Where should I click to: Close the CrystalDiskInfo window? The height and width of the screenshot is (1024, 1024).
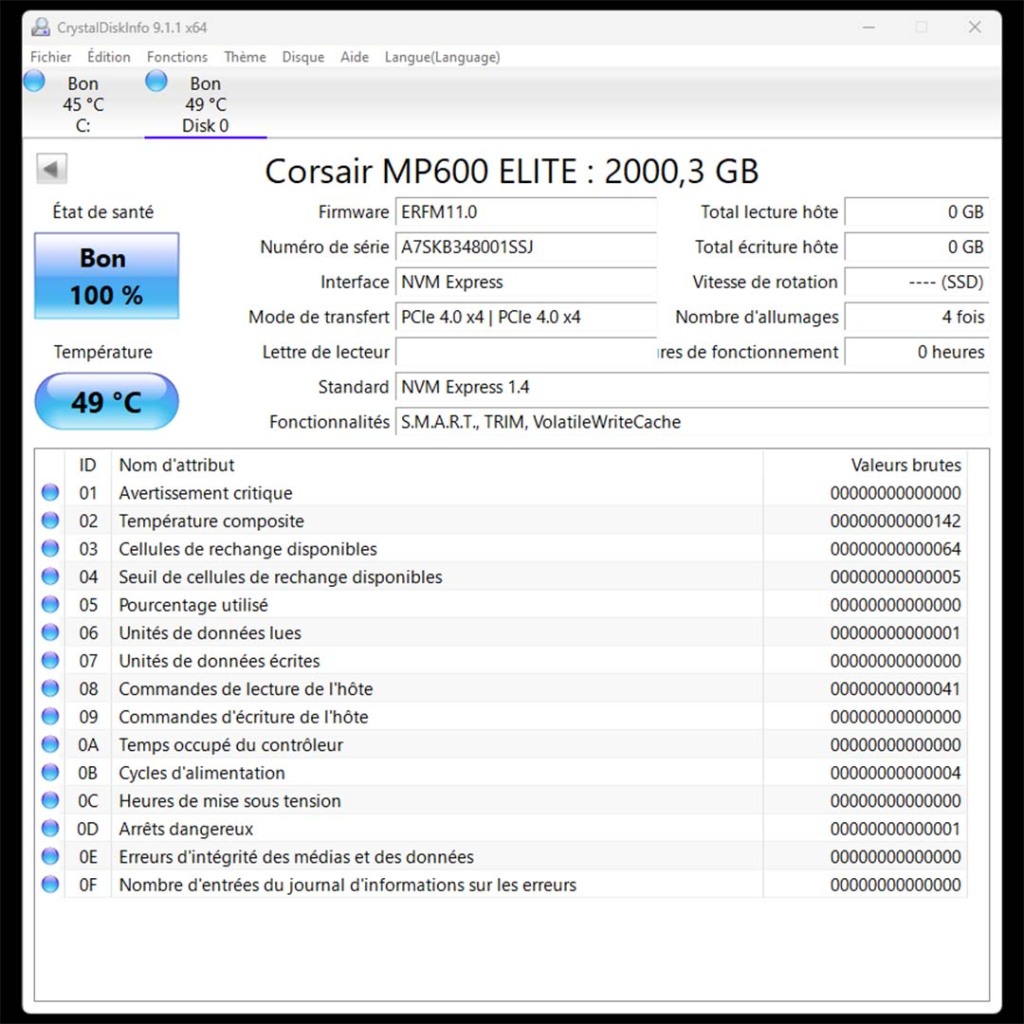click(974, 27)
